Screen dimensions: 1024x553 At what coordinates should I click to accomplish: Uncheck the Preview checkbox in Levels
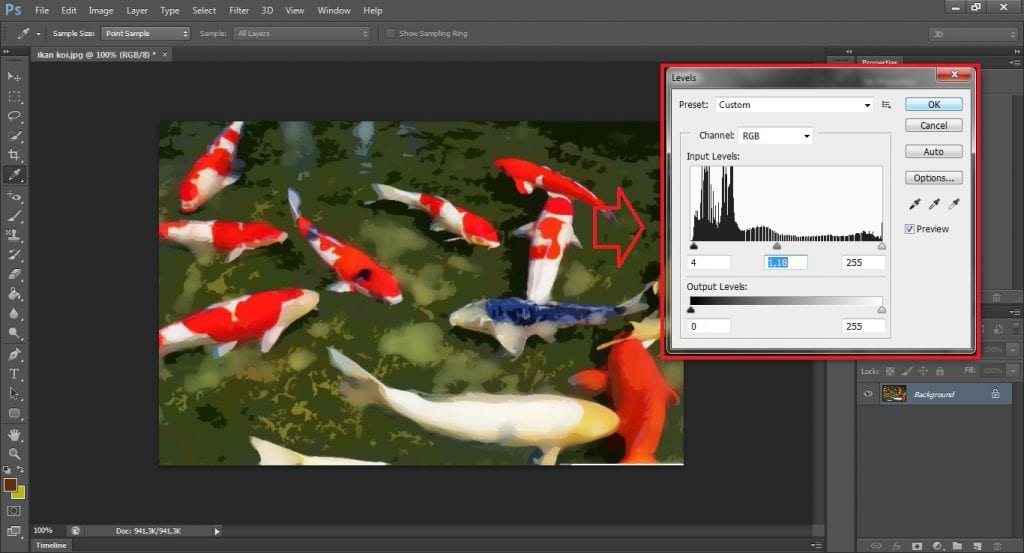pos(910,229)
